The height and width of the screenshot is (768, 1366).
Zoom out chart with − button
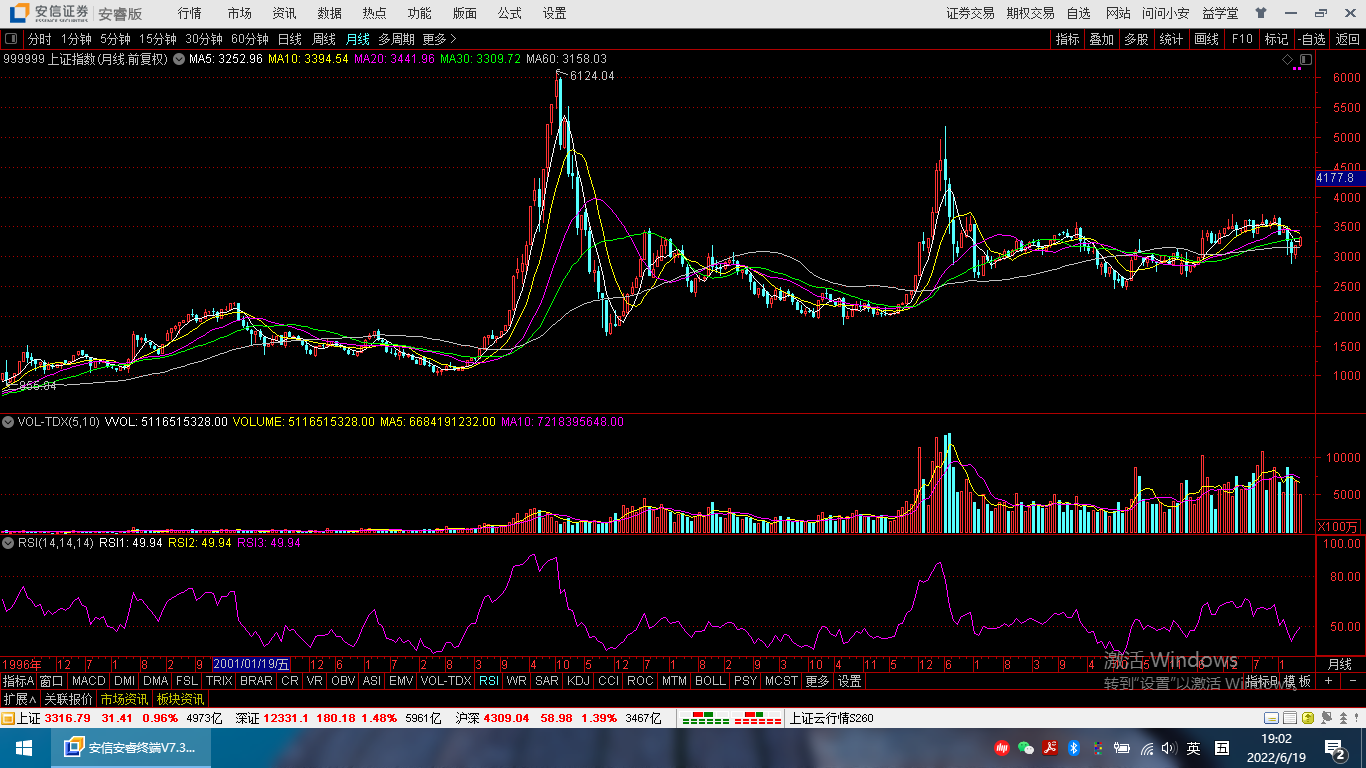[1352, 681]
